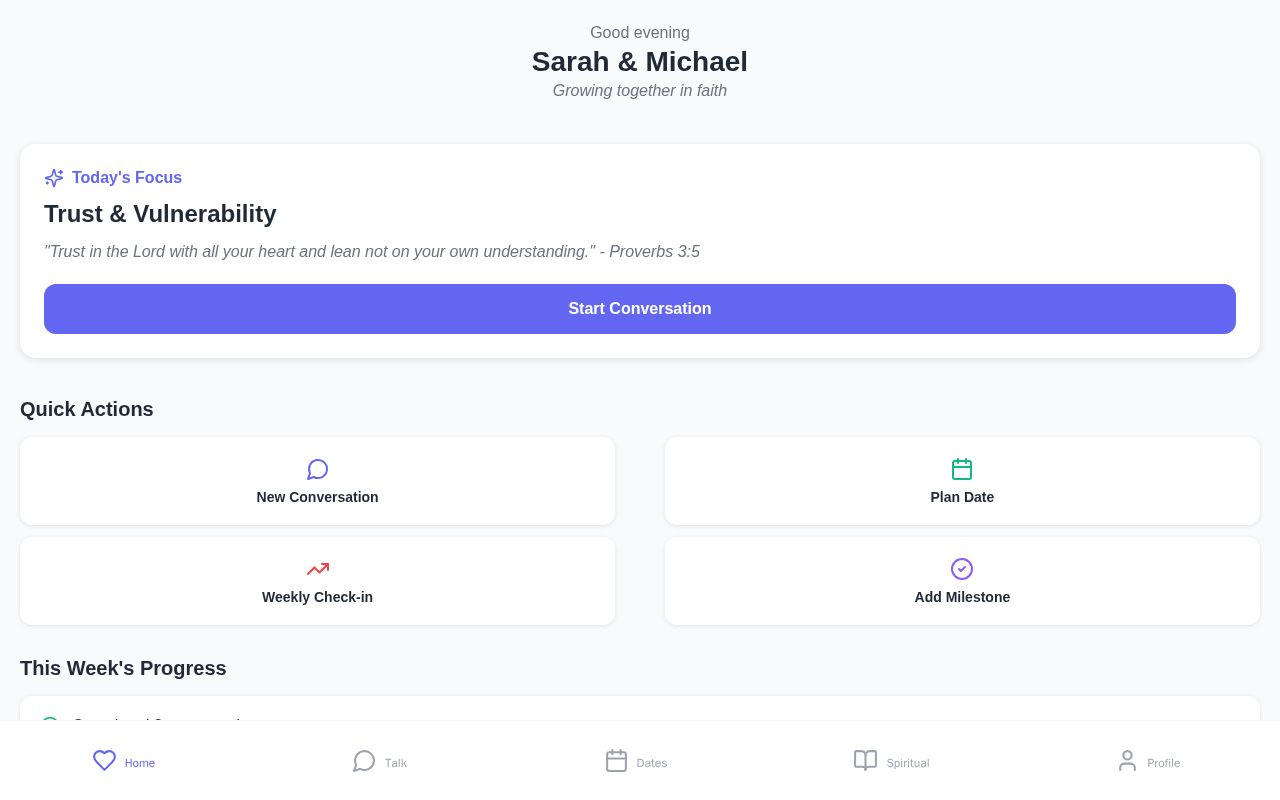Click the sparkle icon beside Today's Focus
The height and width of the screenshot is (800, 1280).
(x=54, y=178)
